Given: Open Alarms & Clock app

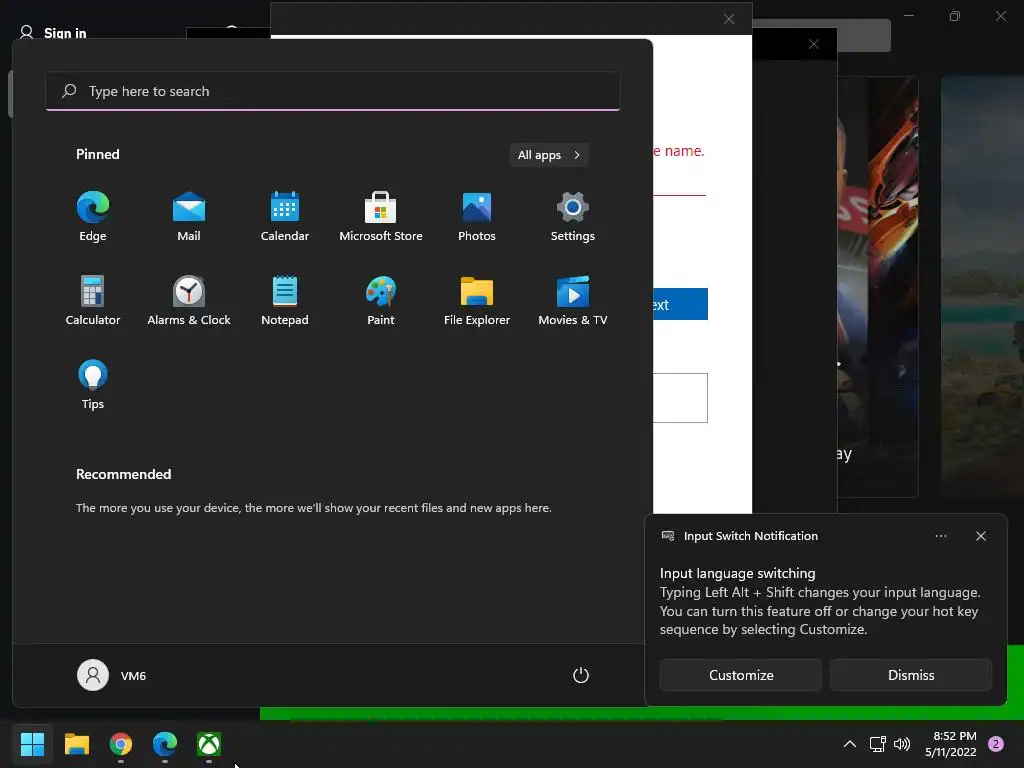Looking at the screenshot, I should pos(189,301).
